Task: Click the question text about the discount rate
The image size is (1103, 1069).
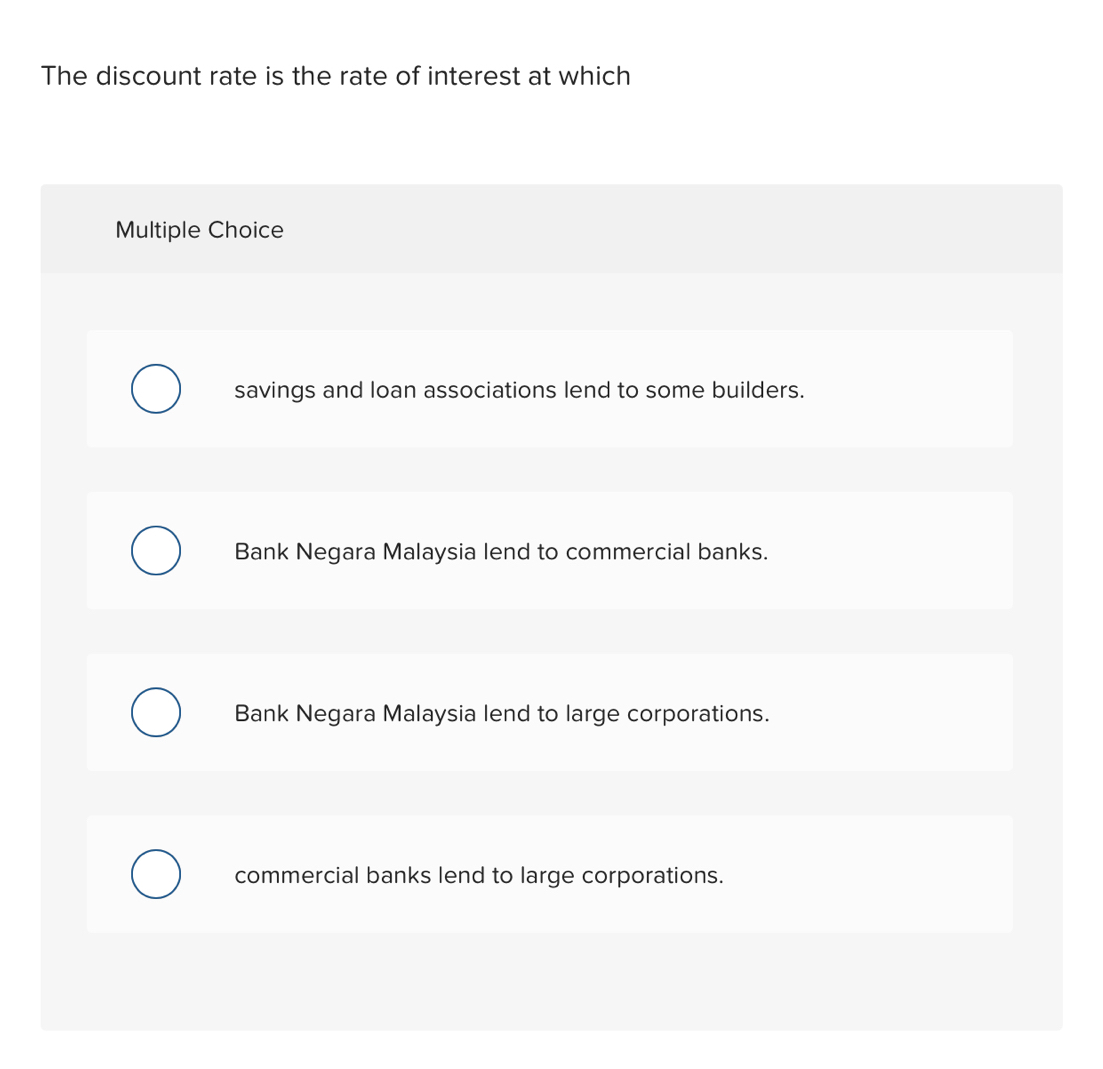Action: click(x=335, y=76)
